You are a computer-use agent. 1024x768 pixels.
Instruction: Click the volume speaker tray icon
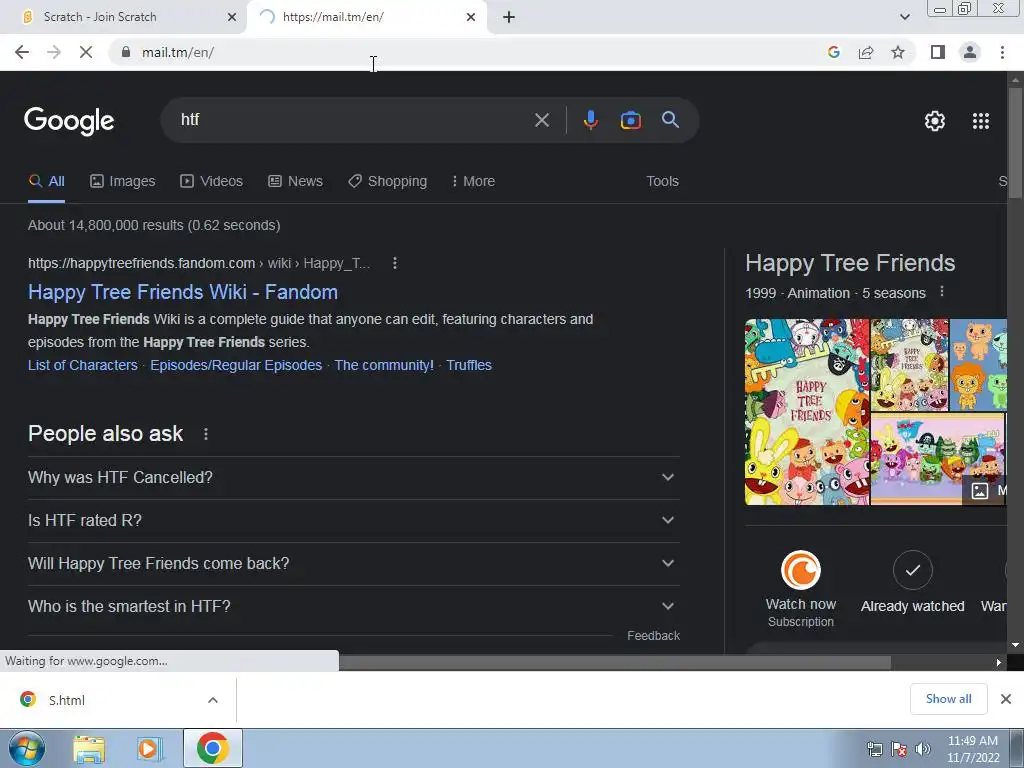coord(923,749)
